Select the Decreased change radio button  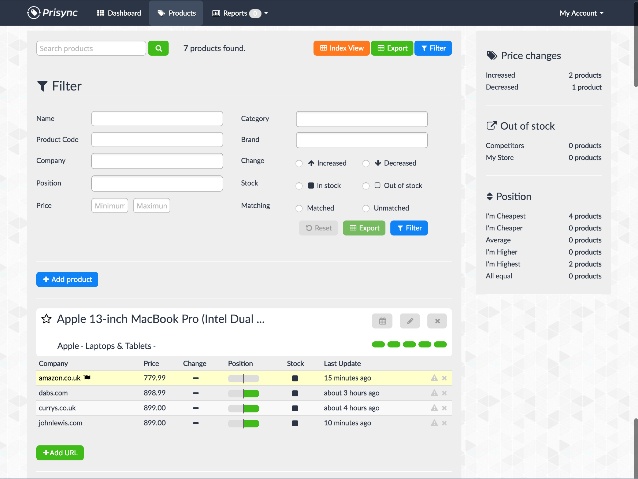pos(366,163)
